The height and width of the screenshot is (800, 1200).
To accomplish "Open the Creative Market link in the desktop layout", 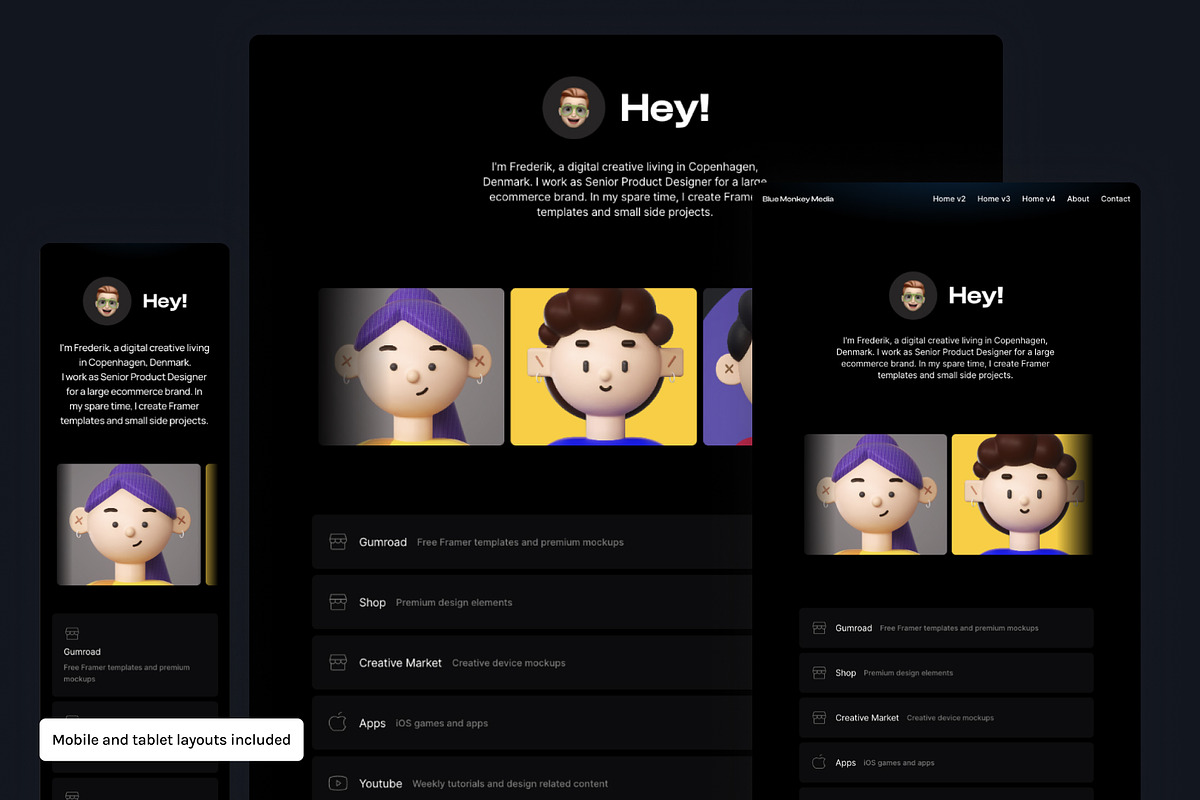I will [532, 662].
